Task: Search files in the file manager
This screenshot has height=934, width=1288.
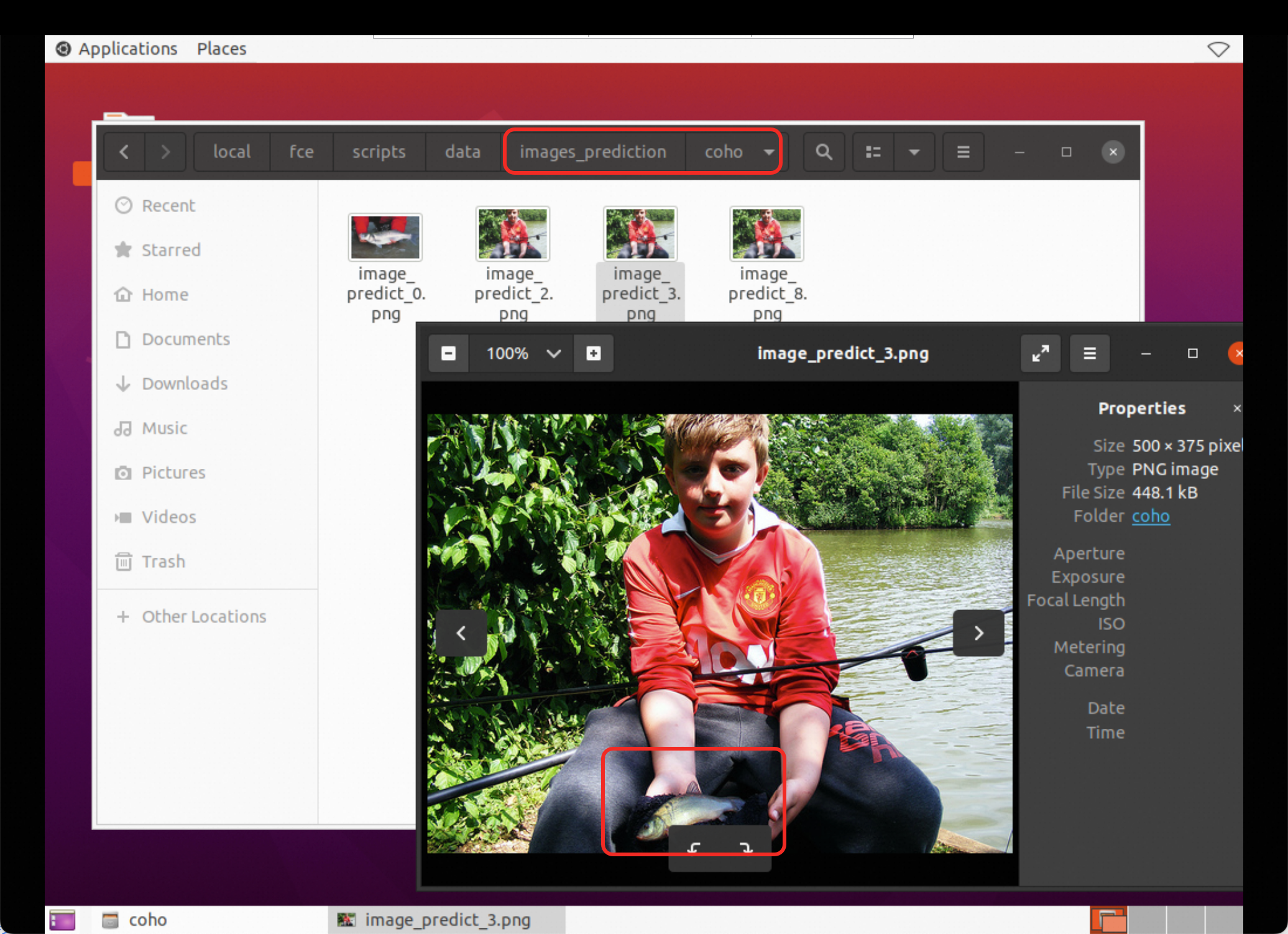Action: pyautogui.click(x=824, y=152)
